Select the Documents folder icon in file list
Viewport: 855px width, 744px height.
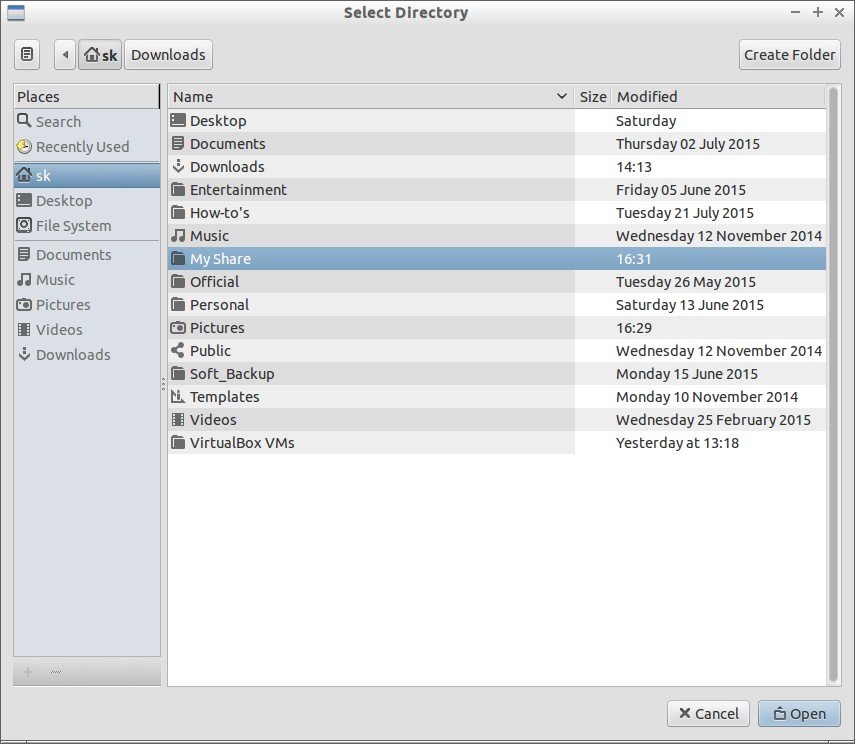click(178, 143)
